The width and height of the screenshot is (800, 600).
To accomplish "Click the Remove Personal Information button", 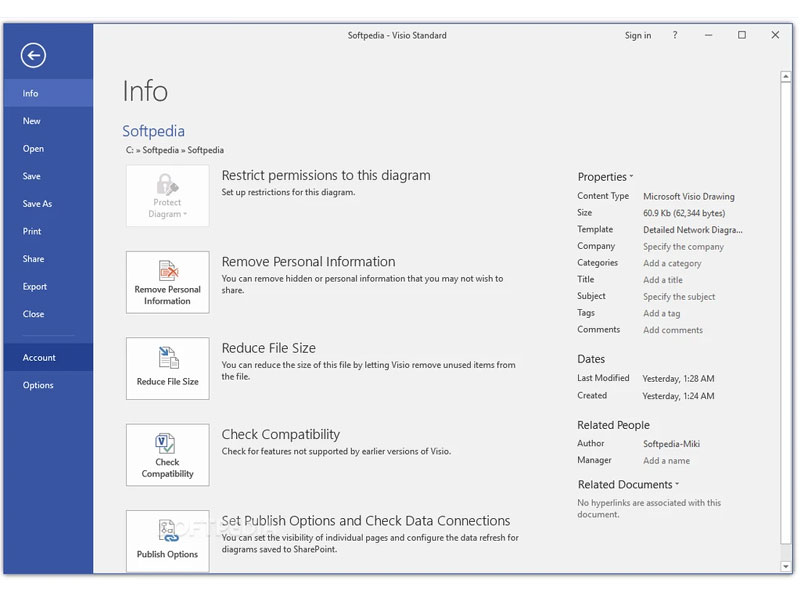I will [x=167, y=282].
